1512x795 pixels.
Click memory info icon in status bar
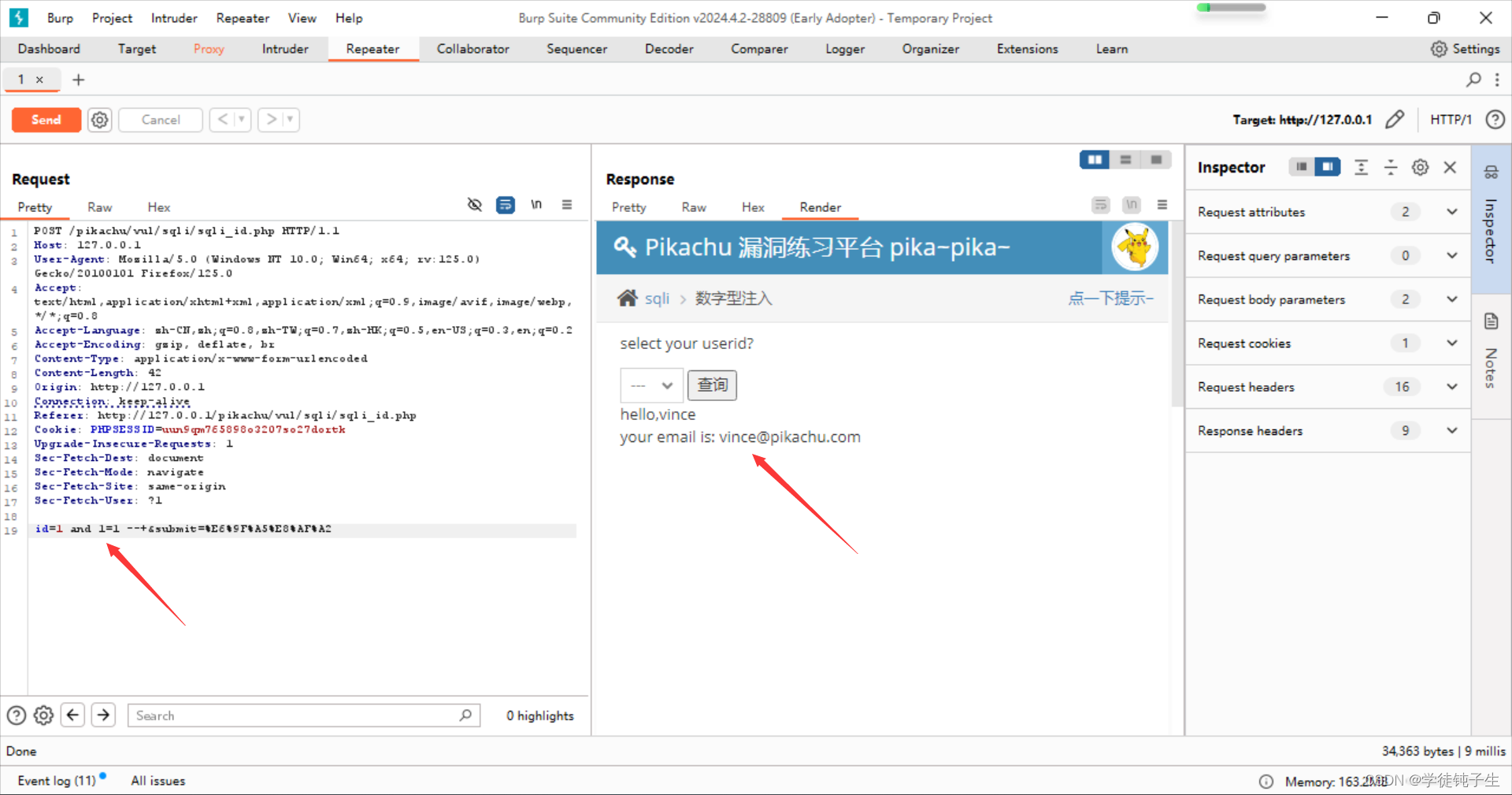tap(1266, 782)
